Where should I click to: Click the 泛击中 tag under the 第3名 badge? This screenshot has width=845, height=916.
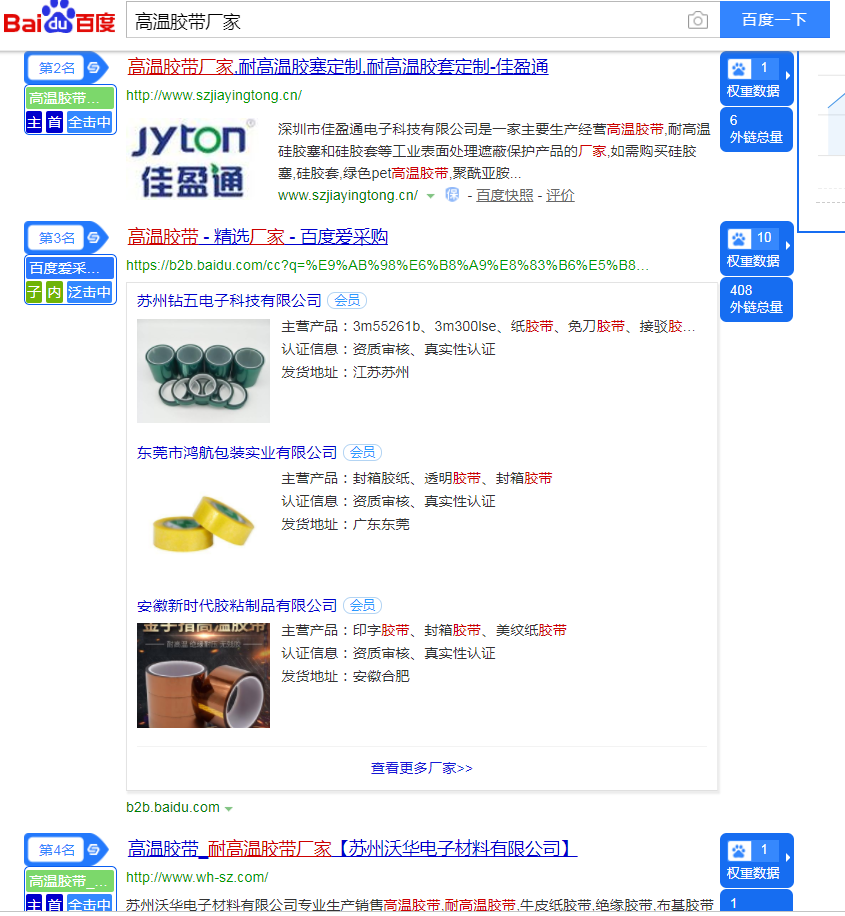(x=89, y=292)
